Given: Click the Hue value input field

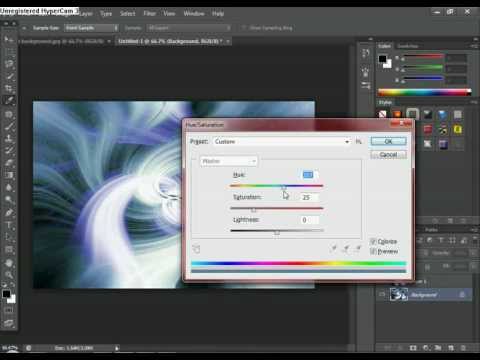Looking at the screenshot, I should pos(310,175).
